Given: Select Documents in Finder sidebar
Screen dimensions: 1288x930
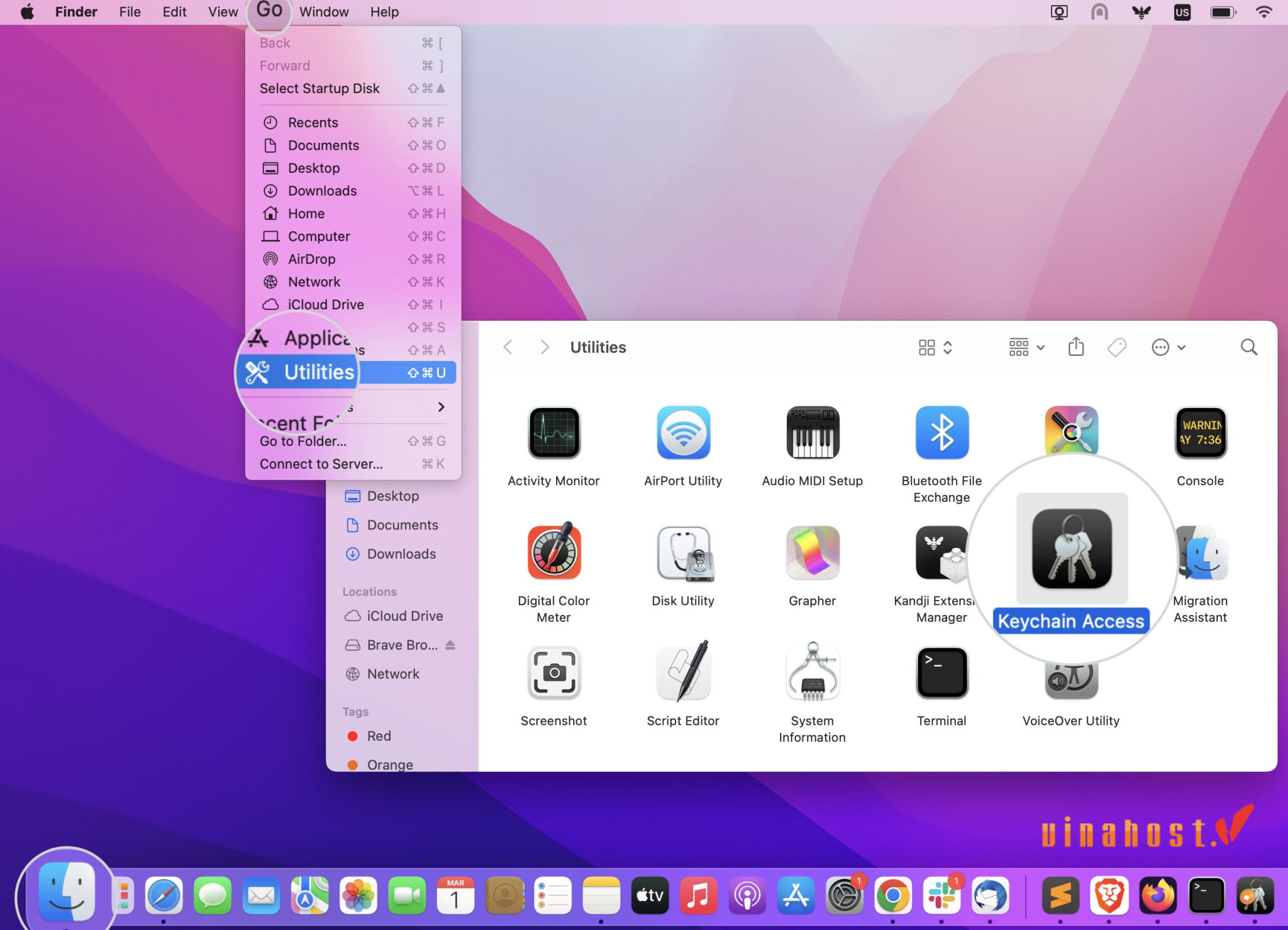Looking at the screenshot, I should click(402, 525).
